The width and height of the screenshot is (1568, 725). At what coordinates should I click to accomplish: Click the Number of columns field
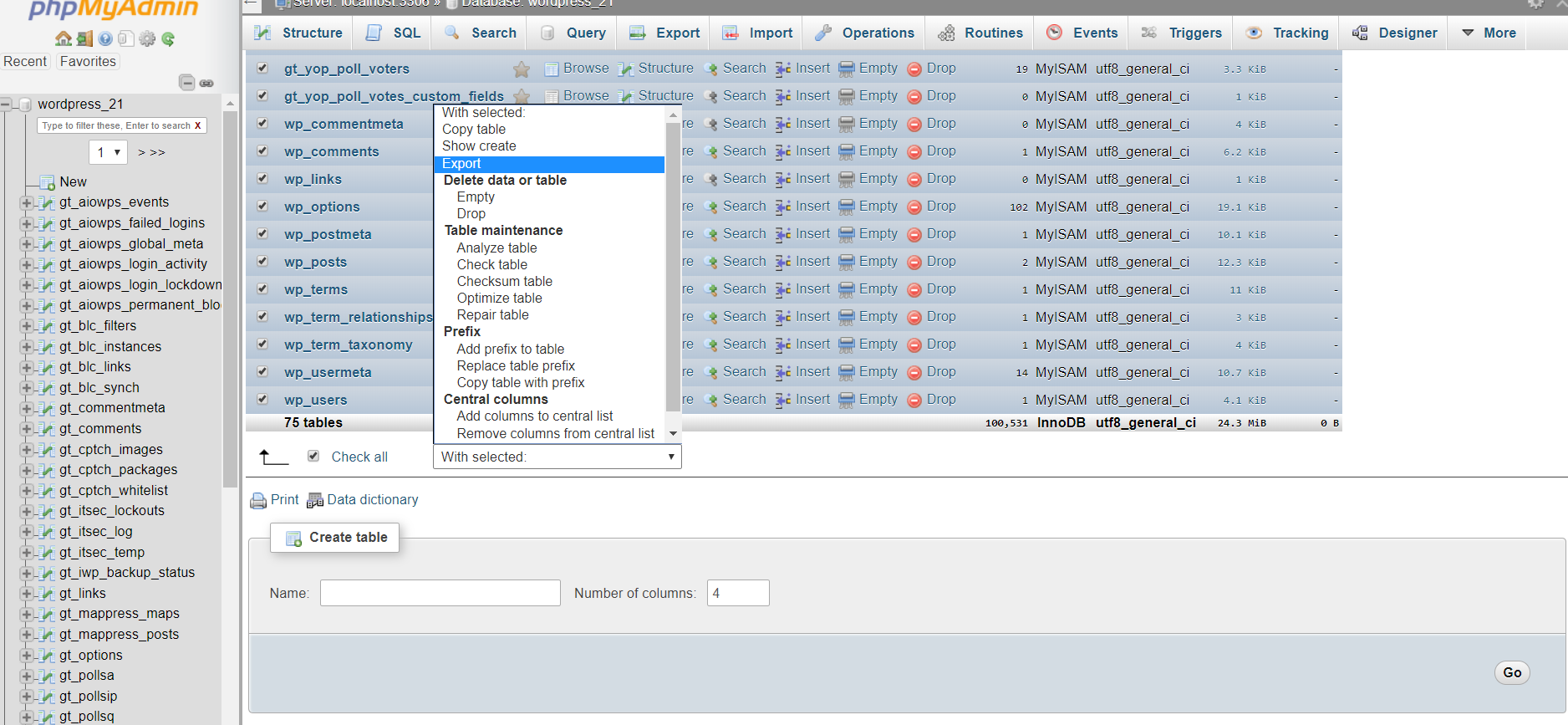coord(738,593)
